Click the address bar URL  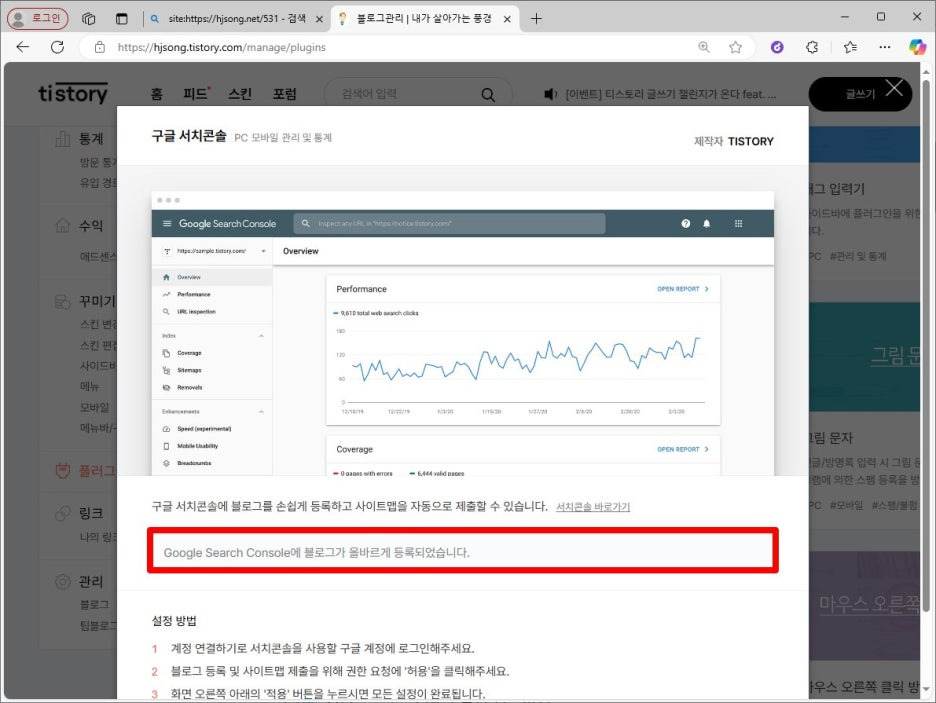click(x=221, y=47)
